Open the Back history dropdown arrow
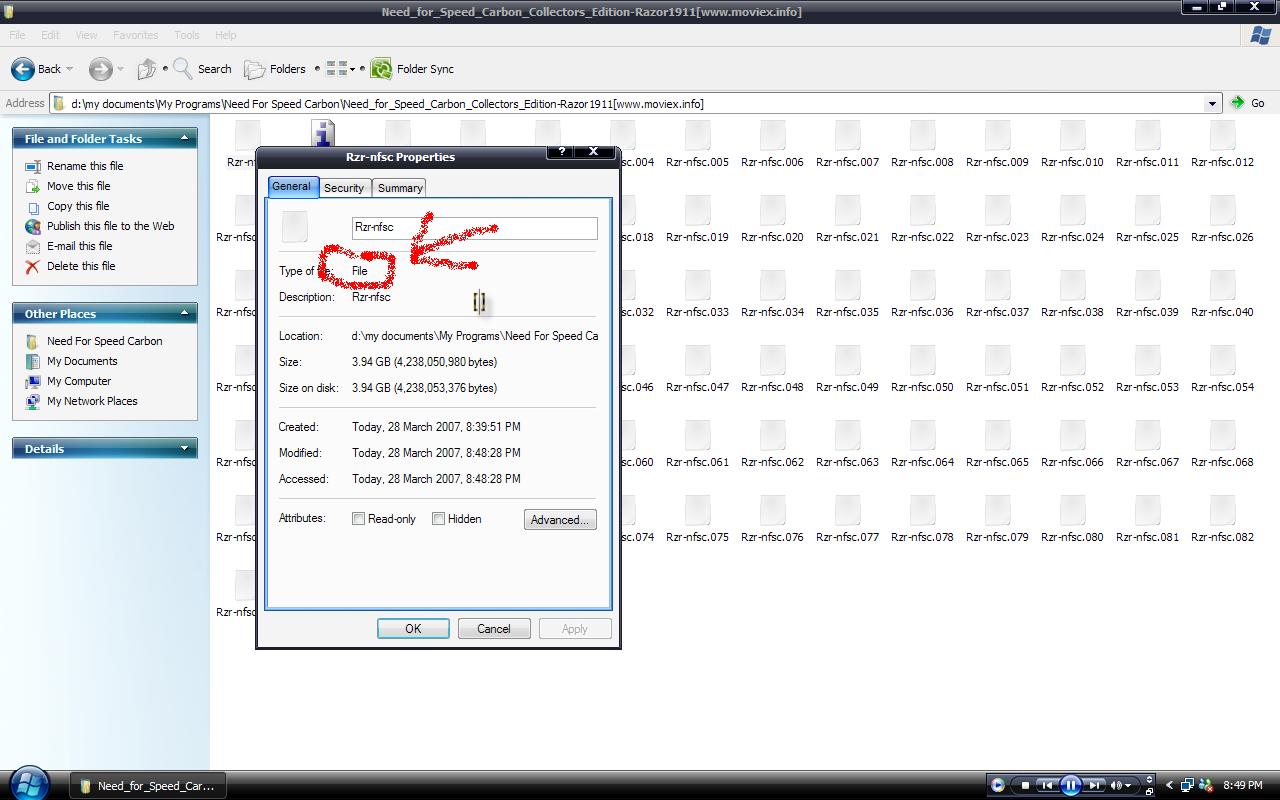The image size is (1280, 800). tap(69, 69)
